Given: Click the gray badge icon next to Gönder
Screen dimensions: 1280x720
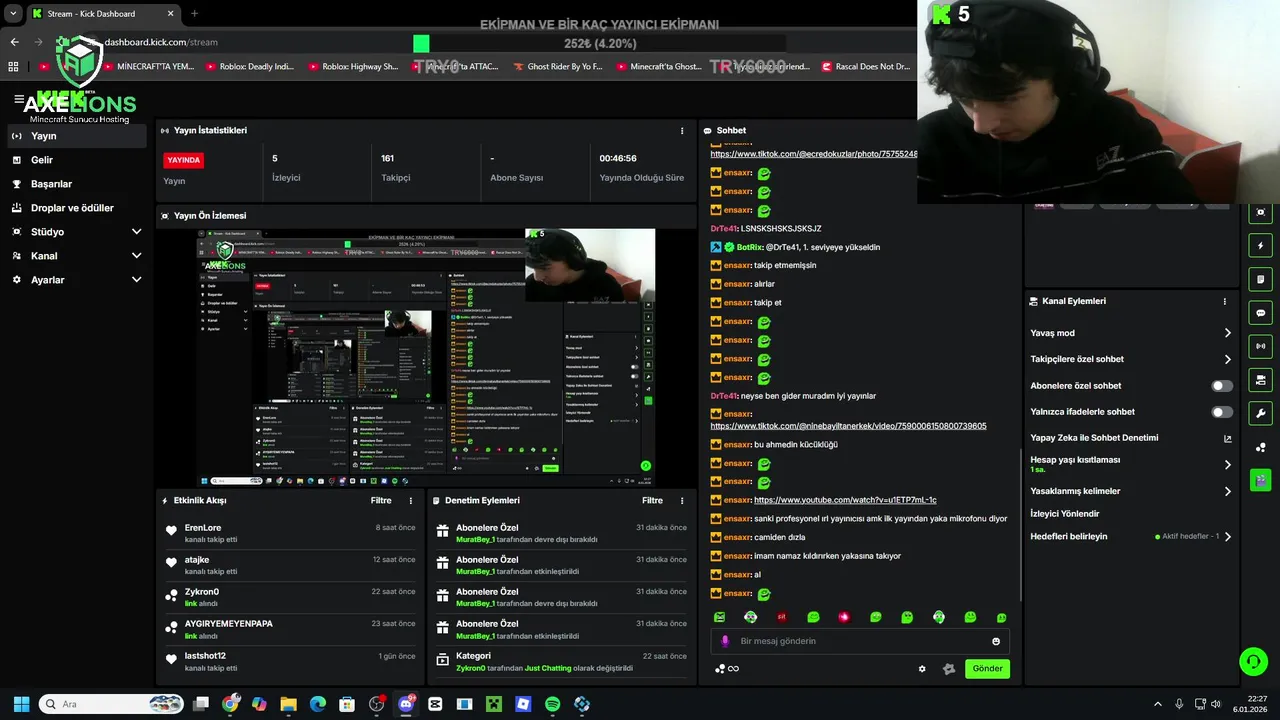Looking at the screenshot, I should tap(949, 669).
